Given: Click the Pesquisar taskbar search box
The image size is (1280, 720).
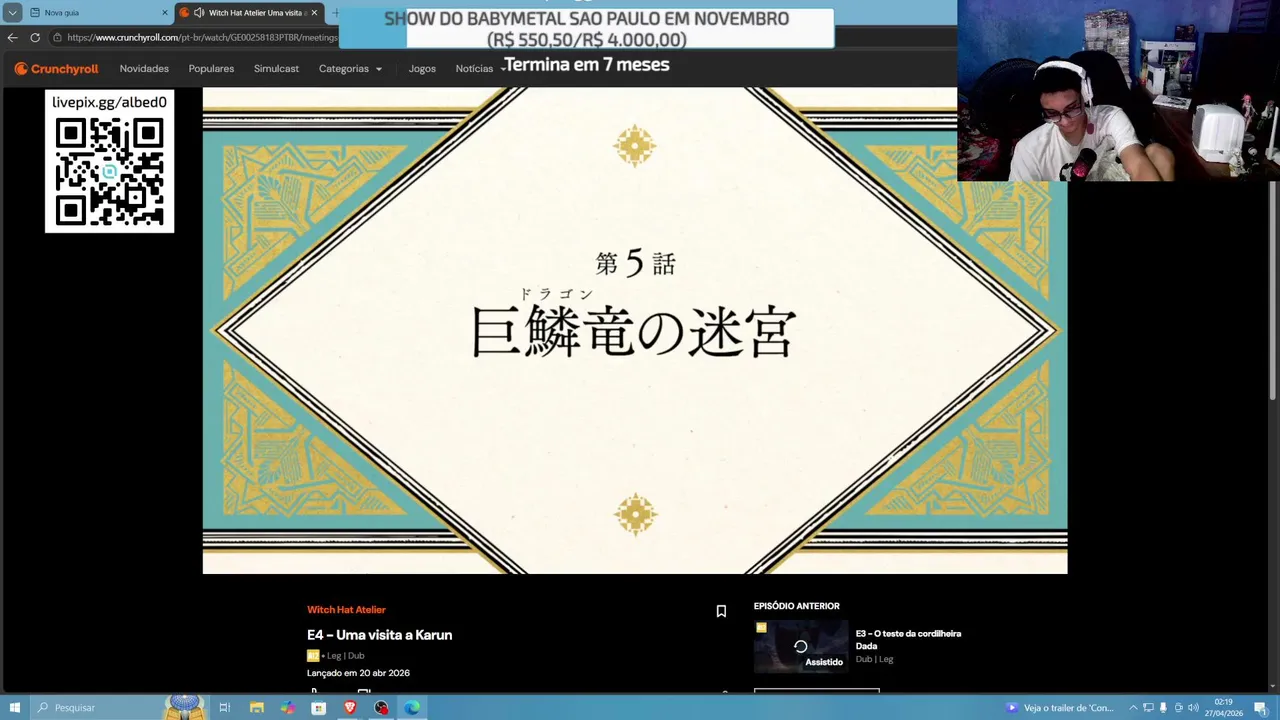Looking at the screenshot, I should coord(120,707).
